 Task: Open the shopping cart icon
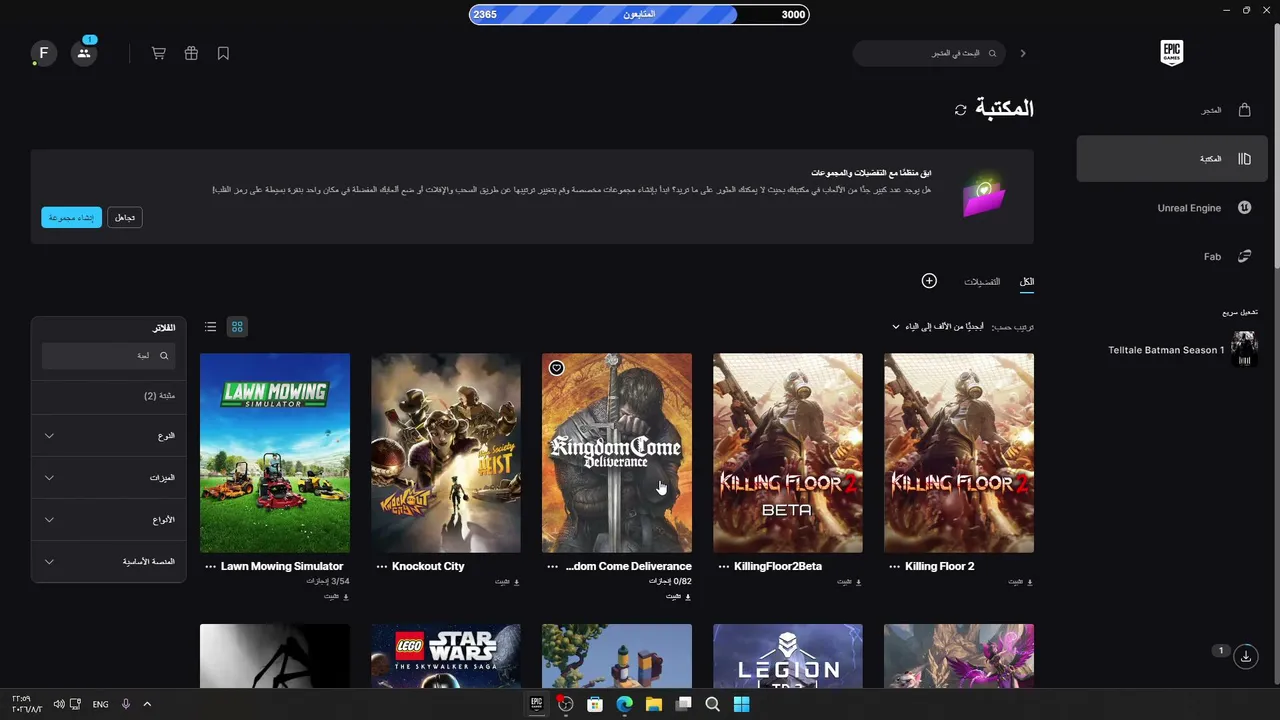(x=158, y=53)
